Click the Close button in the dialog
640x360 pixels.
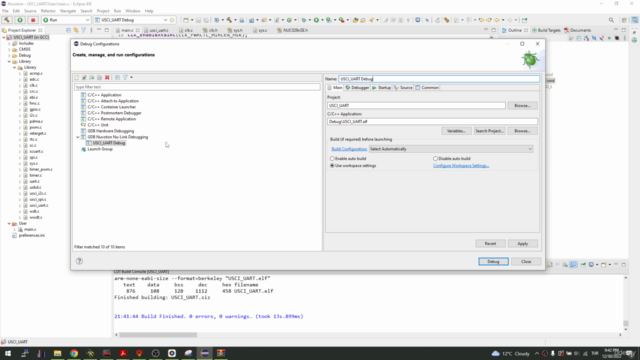(526, 262)
